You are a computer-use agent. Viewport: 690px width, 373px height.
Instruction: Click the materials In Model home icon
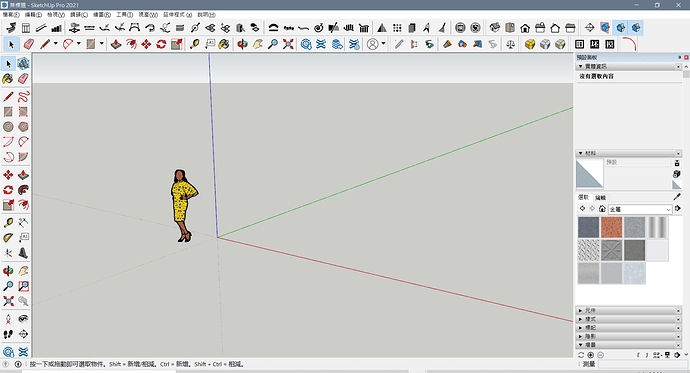pos(602,209)
